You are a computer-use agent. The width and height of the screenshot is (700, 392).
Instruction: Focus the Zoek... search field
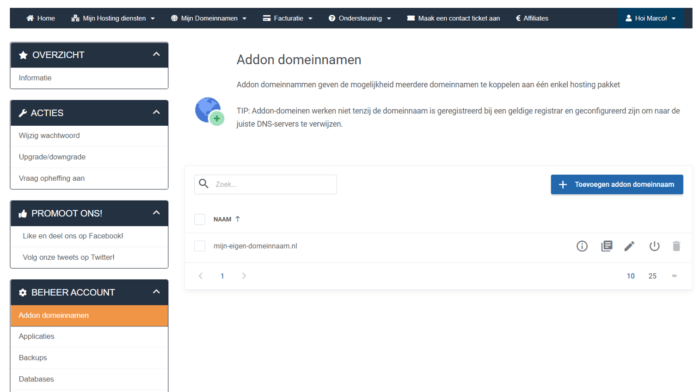click(266, 184)
